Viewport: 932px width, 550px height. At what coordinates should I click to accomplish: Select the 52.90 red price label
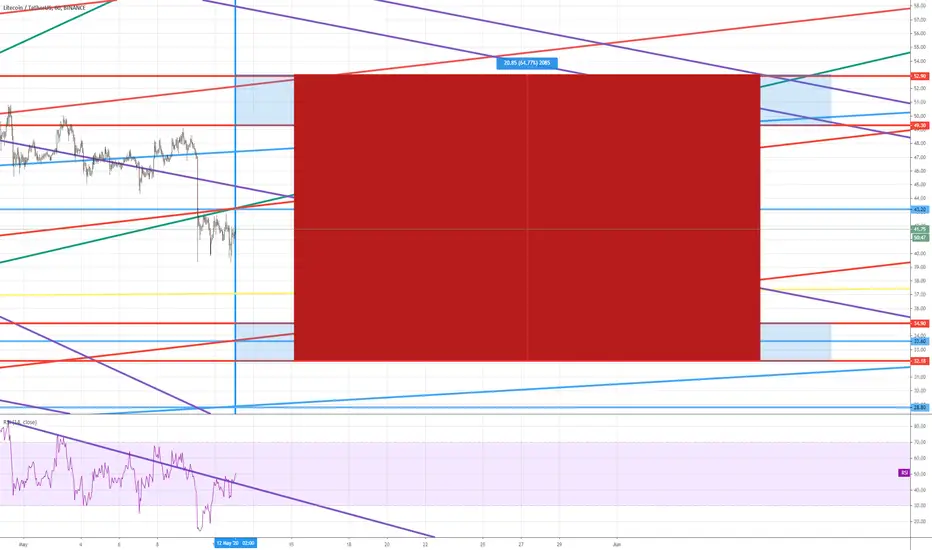(x=920, y=76)
